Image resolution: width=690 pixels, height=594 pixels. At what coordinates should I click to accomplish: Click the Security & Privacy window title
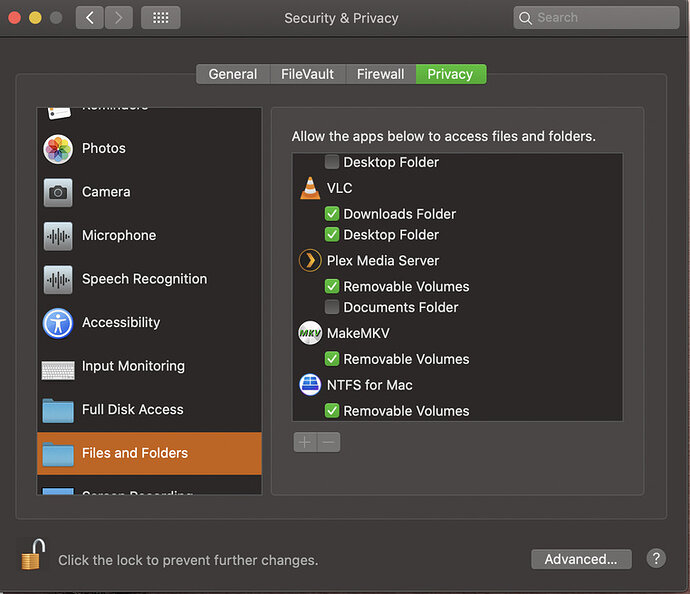point(341,18)
